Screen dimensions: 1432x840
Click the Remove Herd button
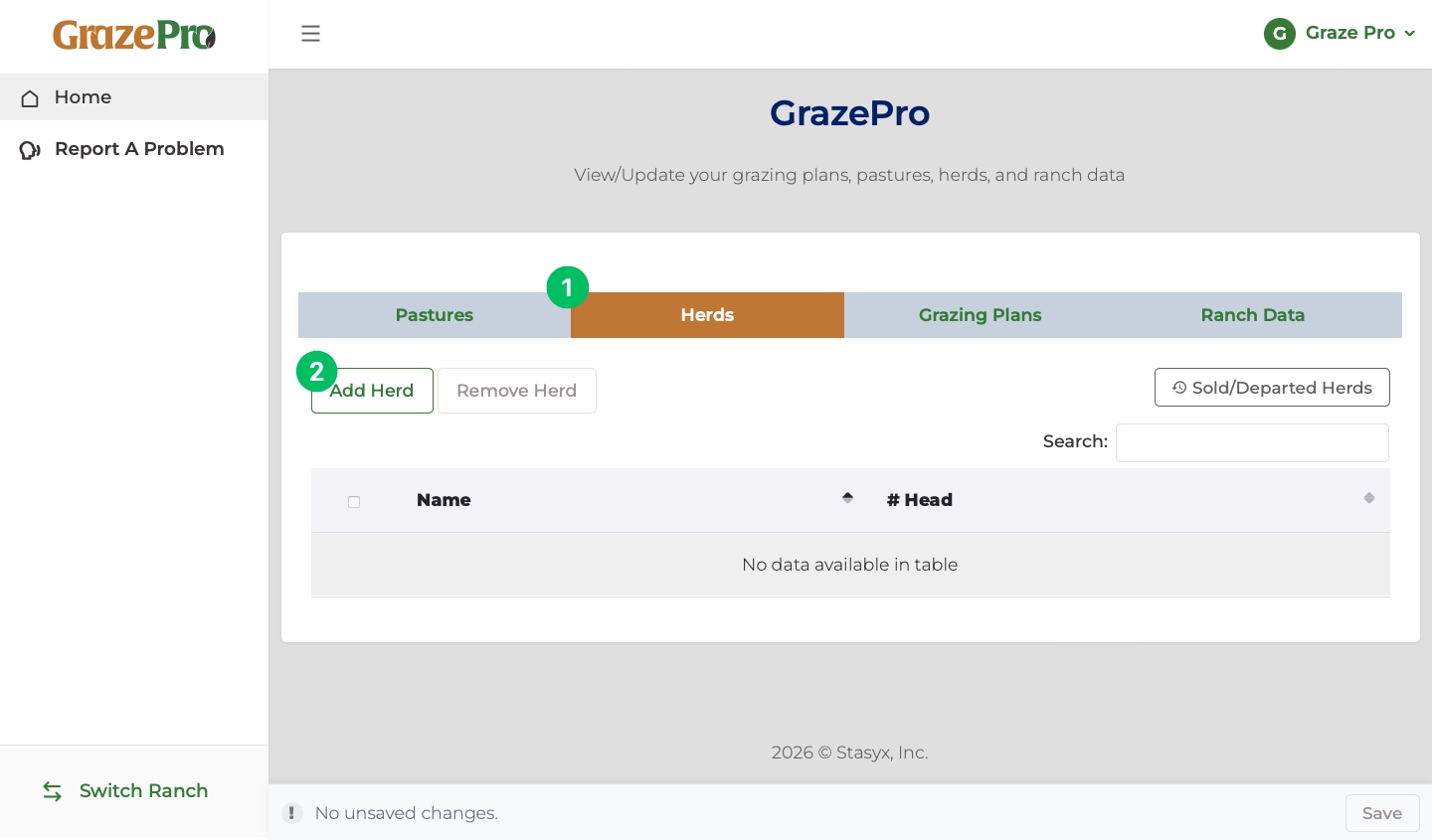pos(517,391)
